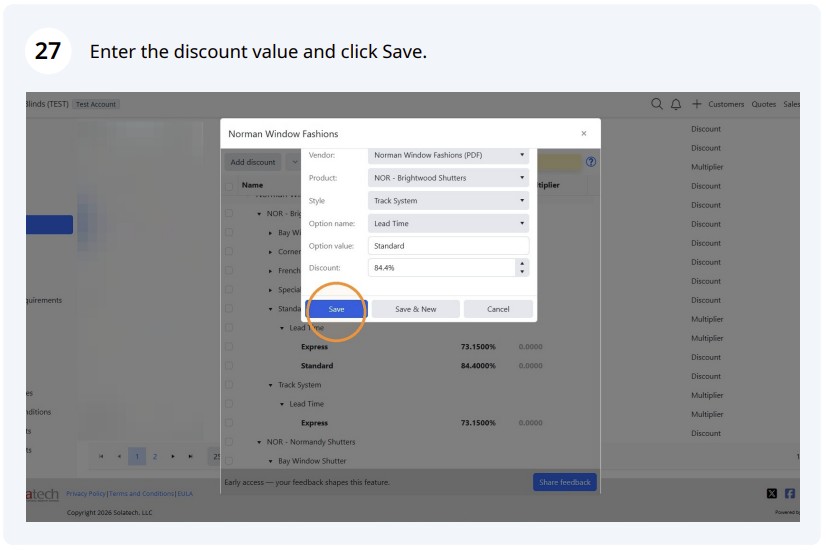Click the 84.4000% discount value
The height and width of the screenshot is (550, 827).
pyautogui.click(x=478, y=365)
